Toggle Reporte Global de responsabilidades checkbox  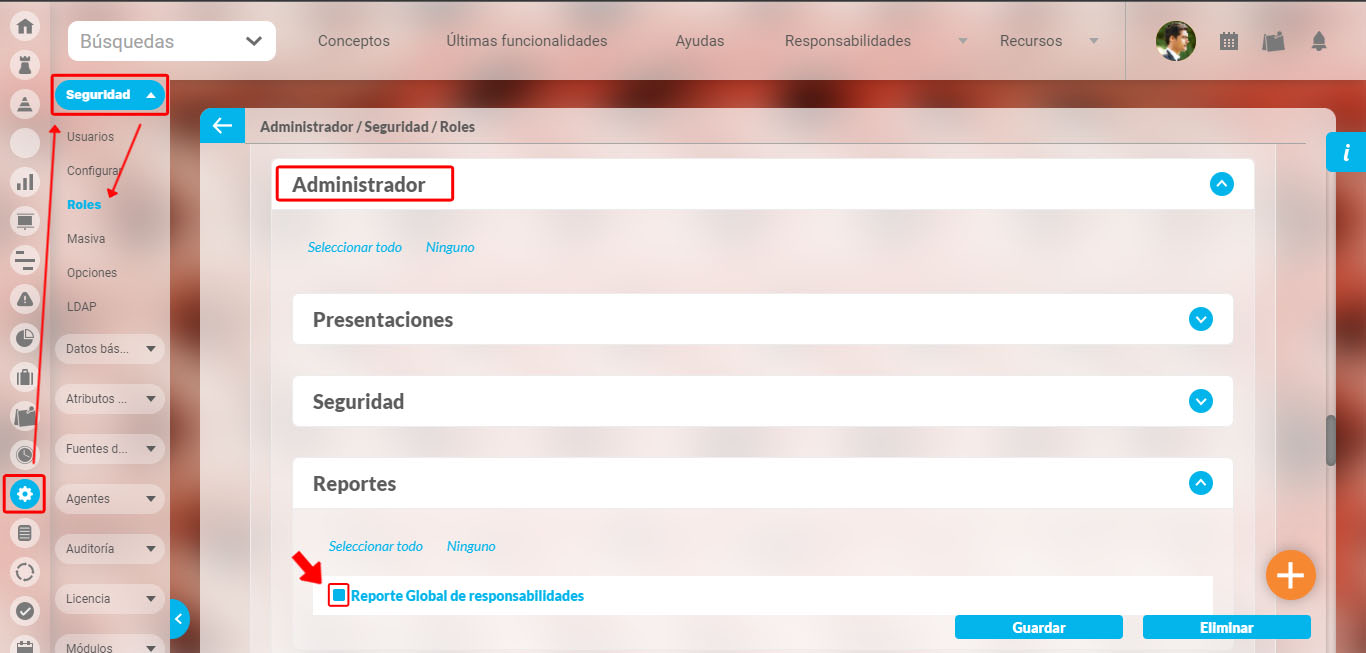pyautogui.click(x=339, y=596)
